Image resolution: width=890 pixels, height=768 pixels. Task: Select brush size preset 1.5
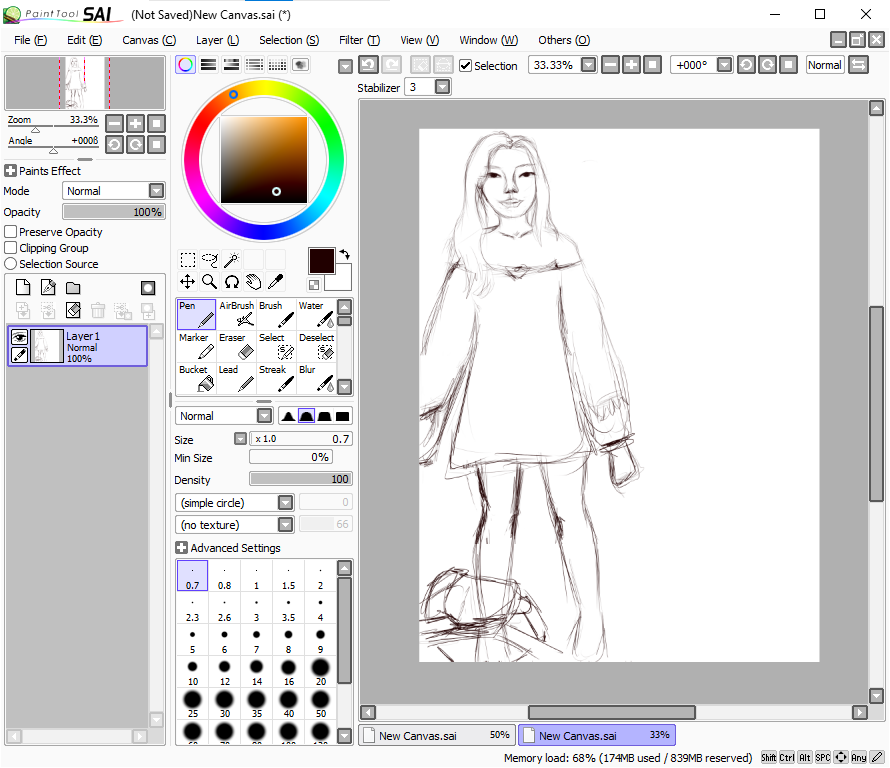coord(288,576)
